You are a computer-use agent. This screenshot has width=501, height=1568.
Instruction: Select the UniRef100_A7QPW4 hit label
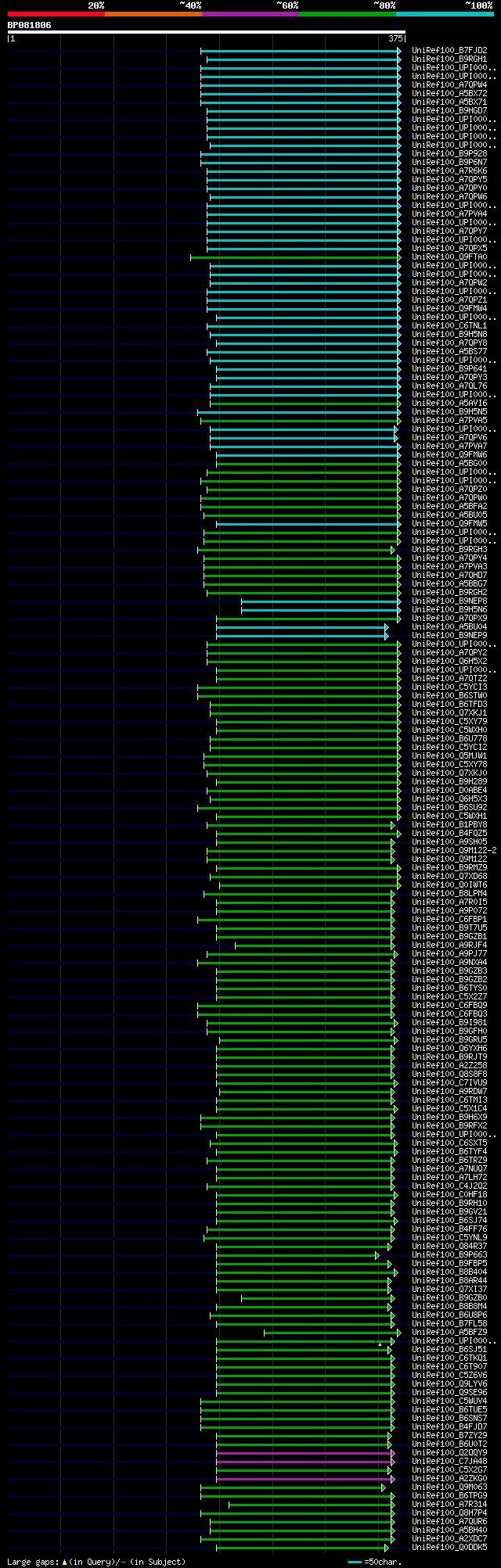coord(449,84)
